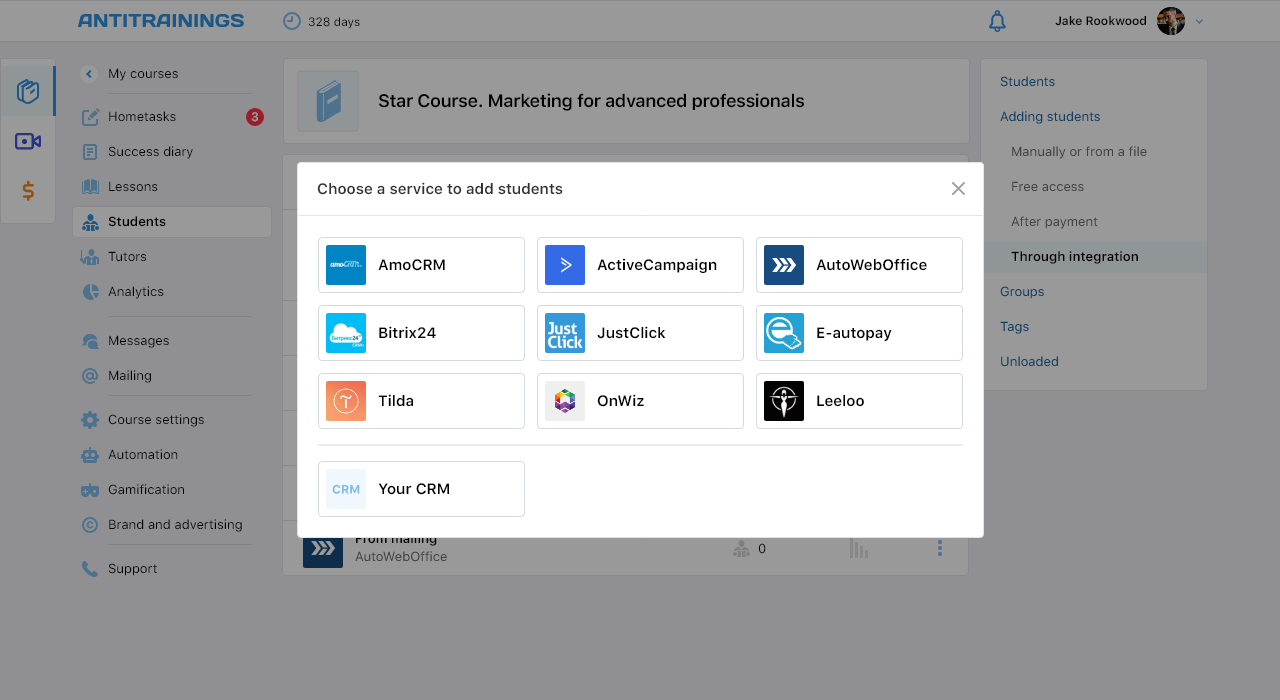Screen dimensions: 1280x700
Task: Click the AmoCRM logo icon
Action: click(x=346, y=265)
